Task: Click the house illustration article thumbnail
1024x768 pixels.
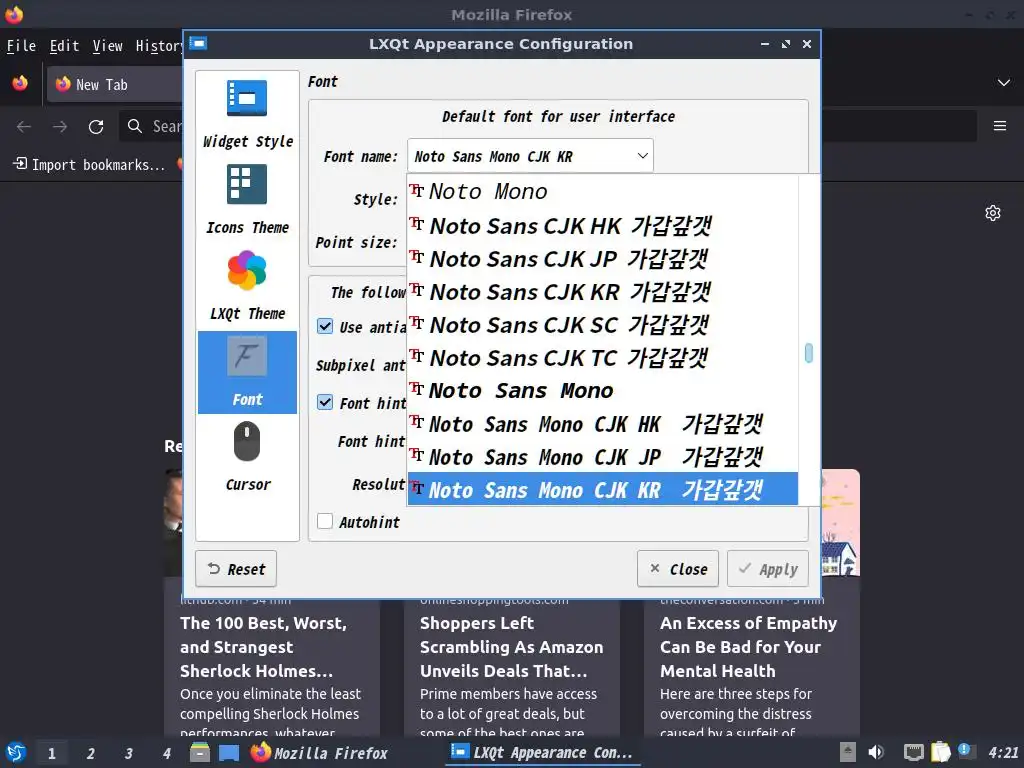Action: click(840, 522)
